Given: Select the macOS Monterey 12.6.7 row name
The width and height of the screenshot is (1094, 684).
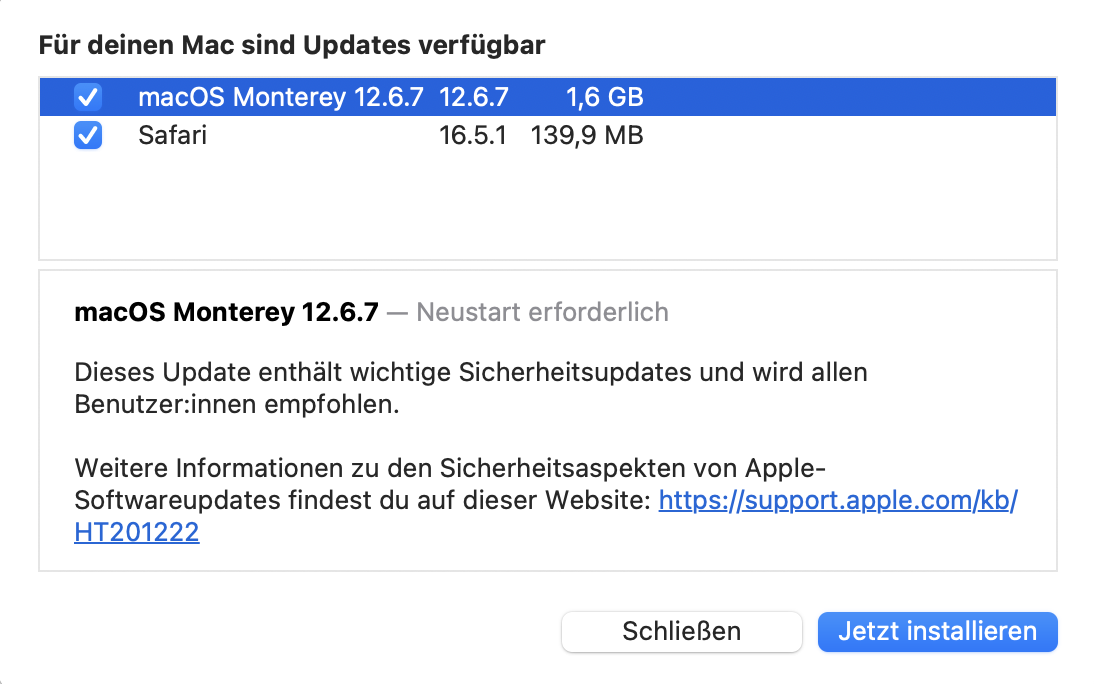Looking at the screenshot, I should click(281, 97).
